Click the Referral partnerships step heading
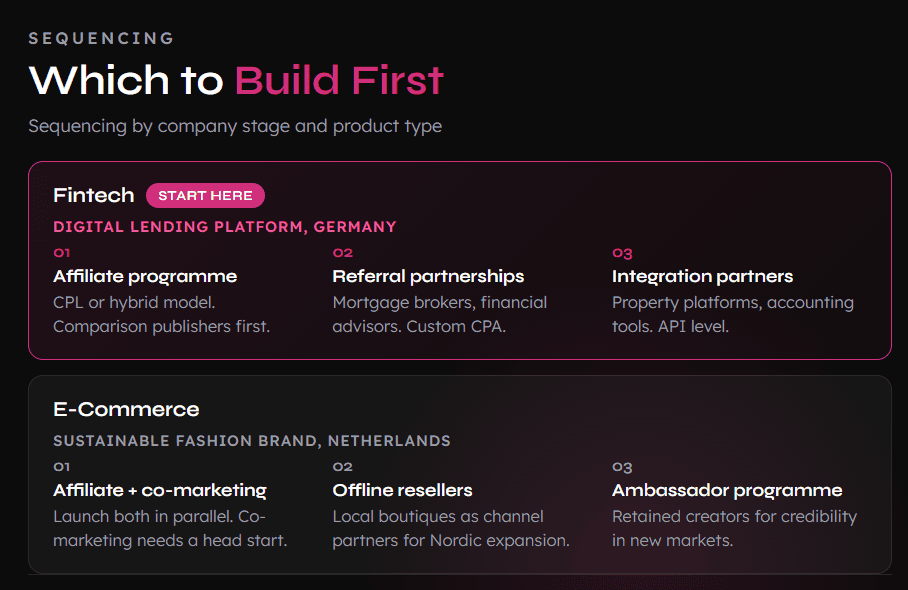 pyautogui.click(x=428, y=276)
